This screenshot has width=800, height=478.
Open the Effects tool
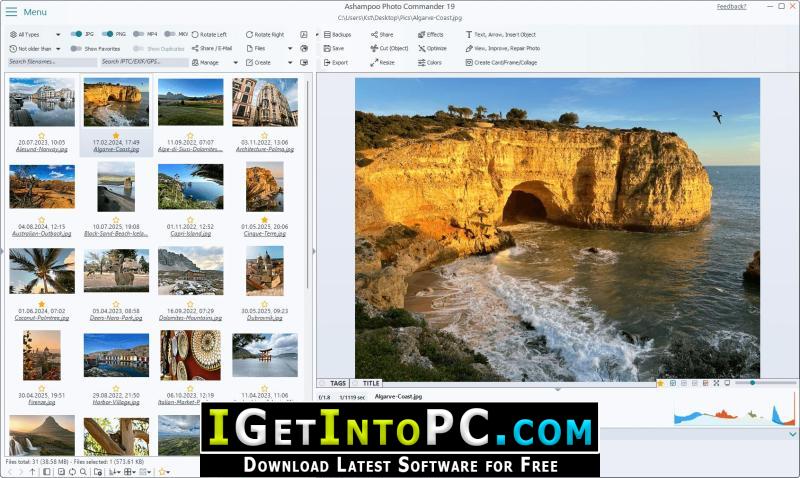coord(431,34)
